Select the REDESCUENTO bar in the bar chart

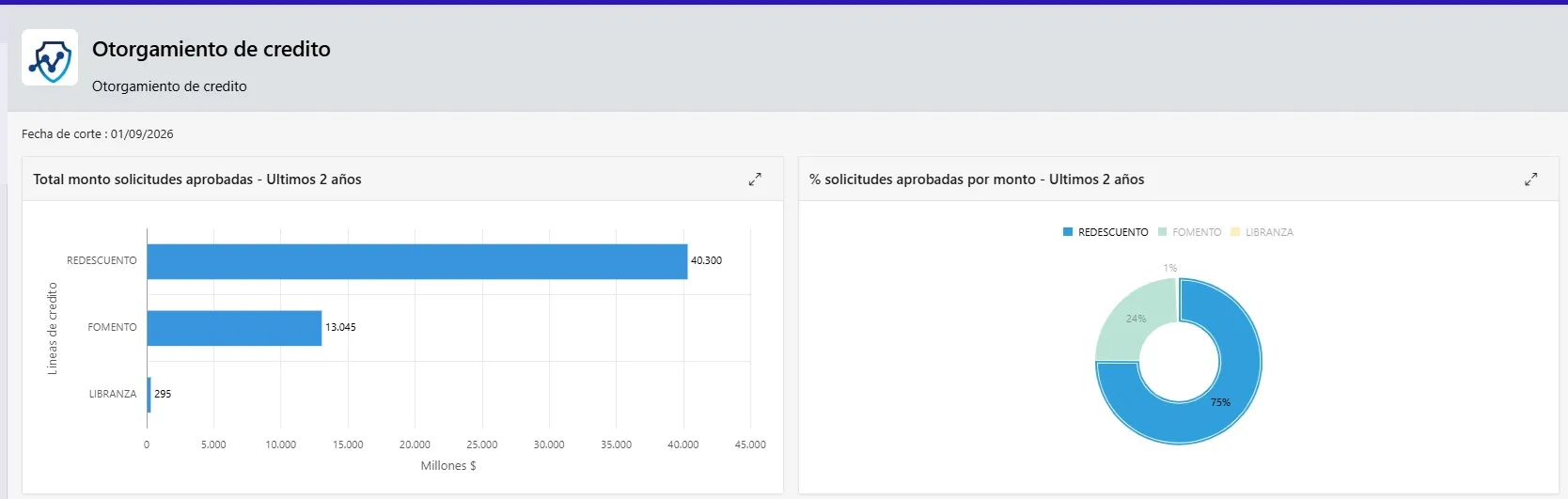point(417,261)
